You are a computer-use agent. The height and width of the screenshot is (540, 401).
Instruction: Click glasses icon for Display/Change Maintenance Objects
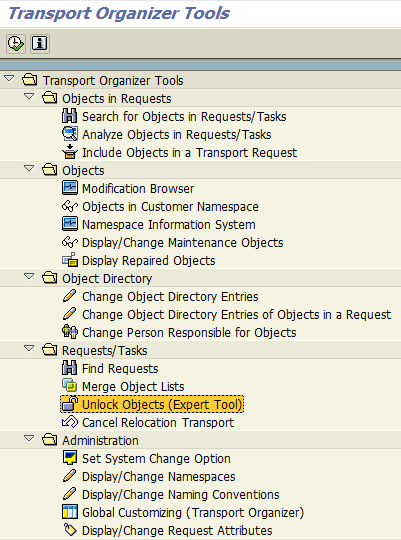click(70, 242)
